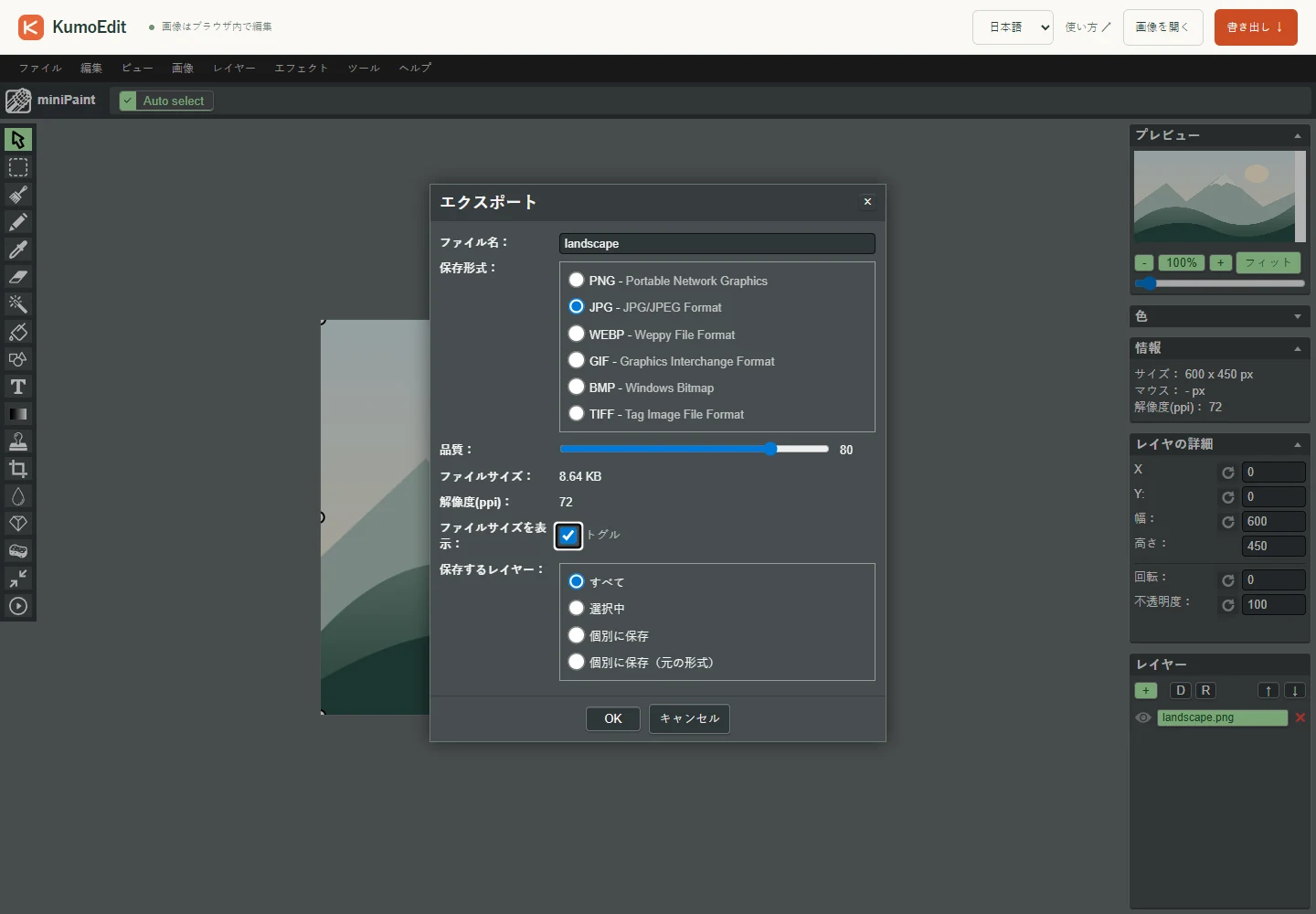
Task: Select the Eraser tool
Action: (18, 277)
